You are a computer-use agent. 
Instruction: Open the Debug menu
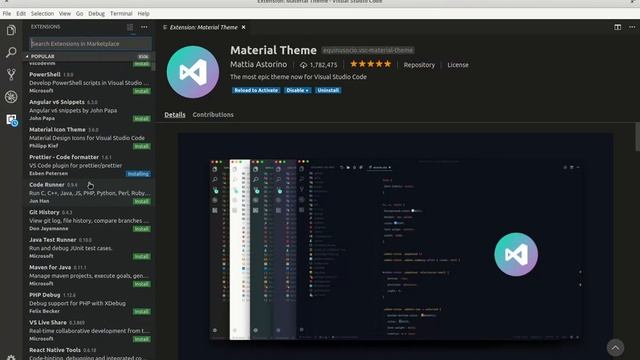[96, 13]
